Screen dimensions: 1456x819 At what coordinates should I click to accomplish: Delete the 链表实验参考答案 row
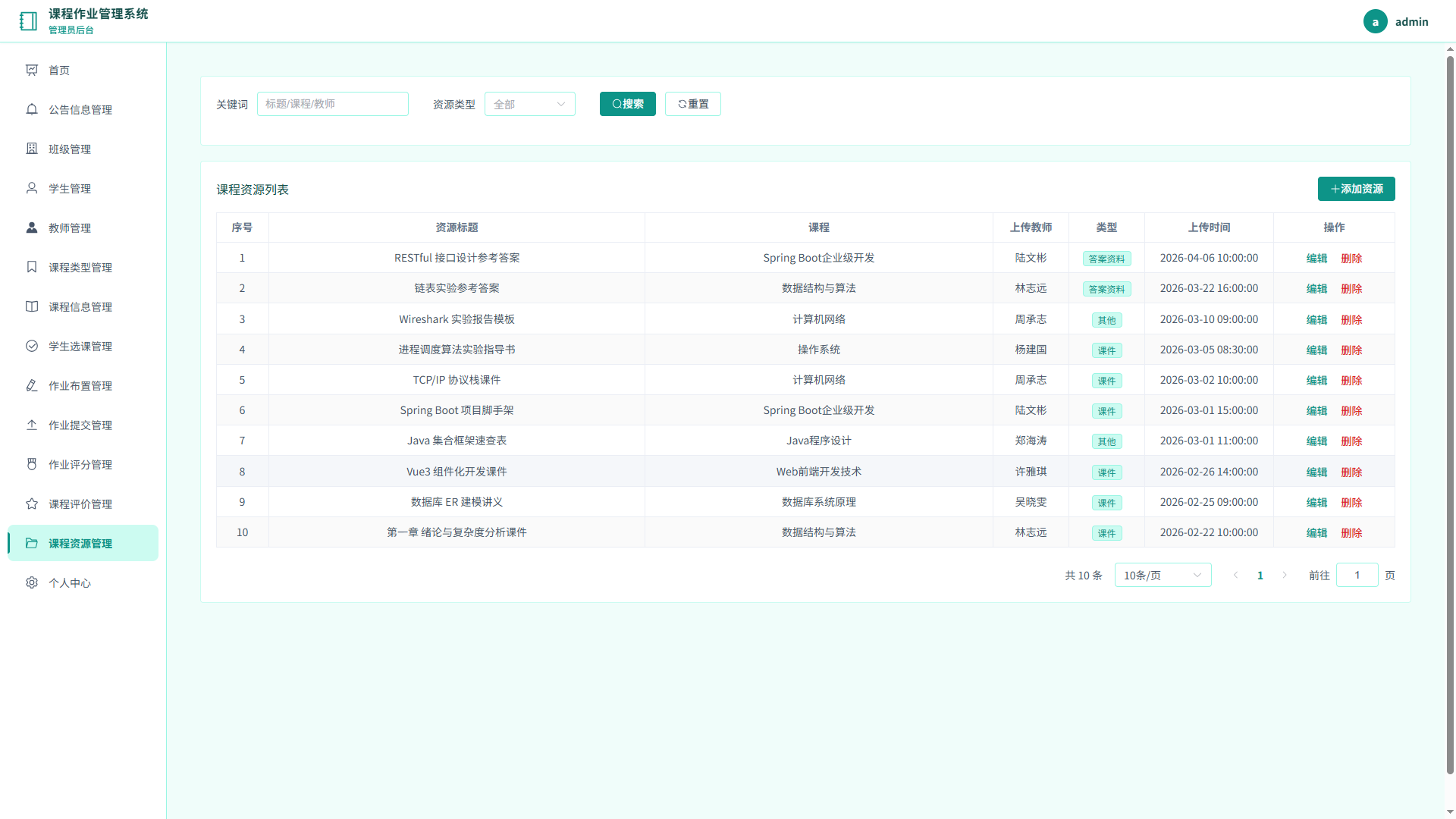pos(1351,289)
